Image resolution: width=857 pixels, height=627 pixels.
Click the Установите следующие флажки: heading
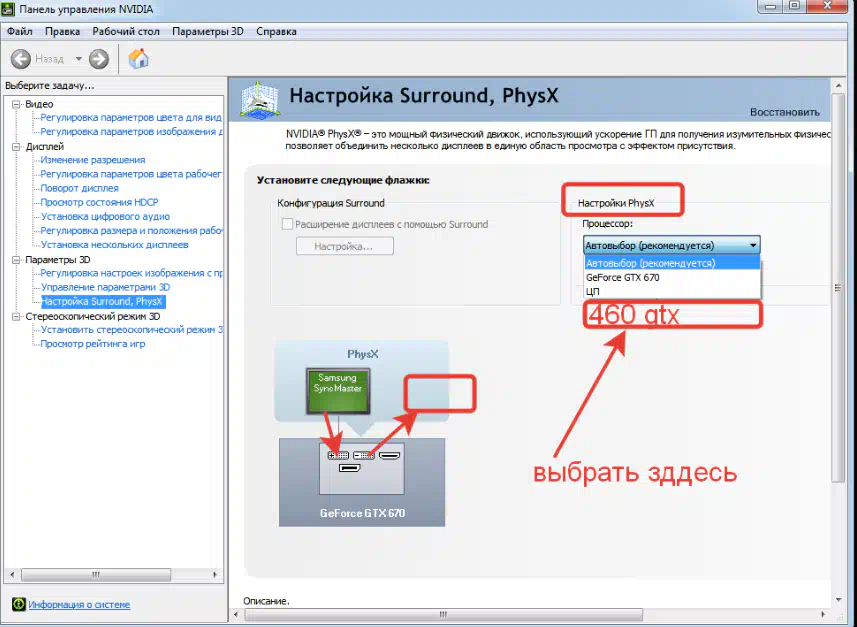tap(343, 180)
